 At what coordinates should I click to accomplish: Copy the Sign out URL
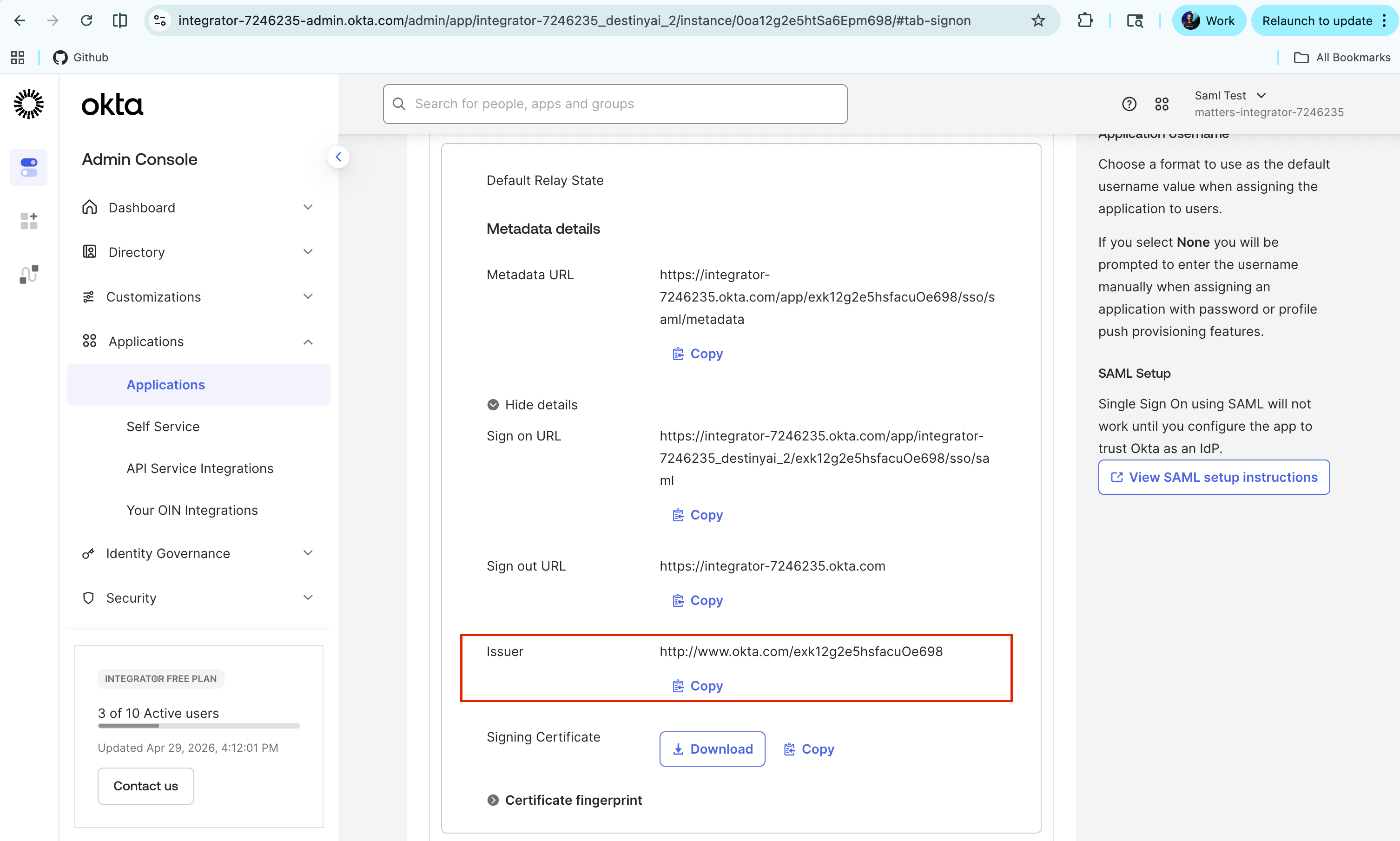(x=698, y=601)
